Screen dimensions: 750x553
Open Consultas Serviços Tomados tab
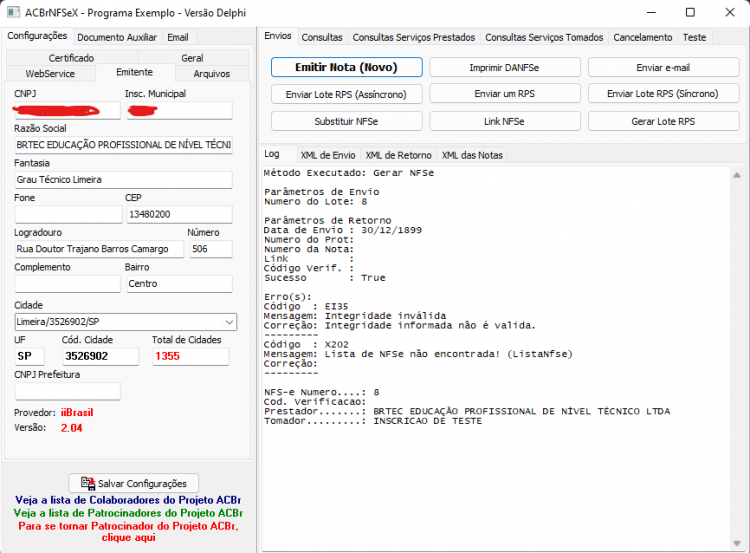[544, 37]
